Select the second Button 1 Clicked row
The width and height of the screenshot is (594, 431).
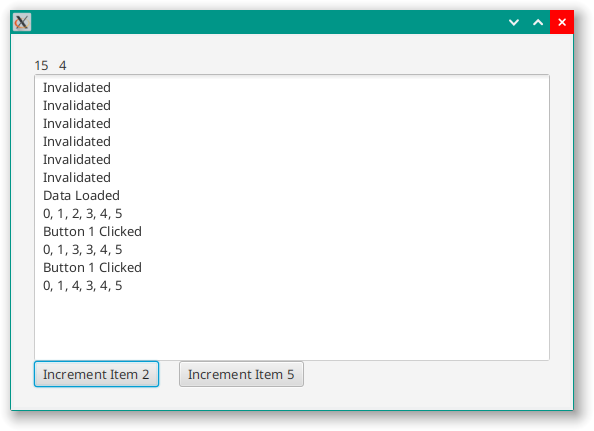292,267
